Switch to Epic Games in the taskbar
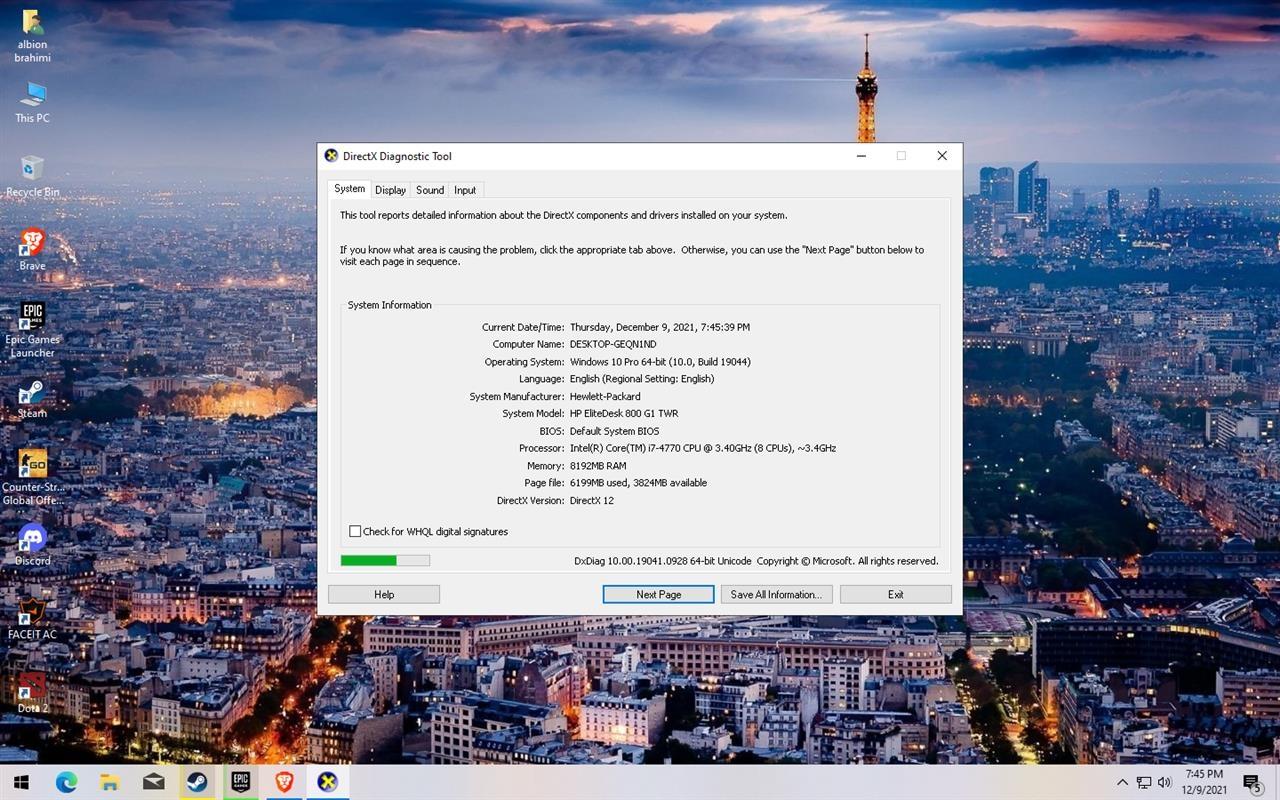Screen dimensions: 1280x800 coord(240,782)
